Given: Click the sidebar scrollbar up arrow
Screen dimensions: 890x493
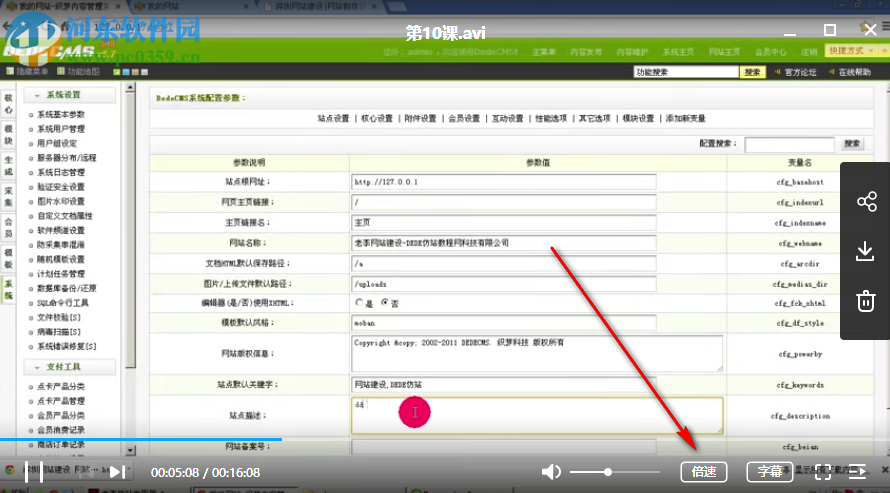Looking at the screenshot, I should (131, 88).
